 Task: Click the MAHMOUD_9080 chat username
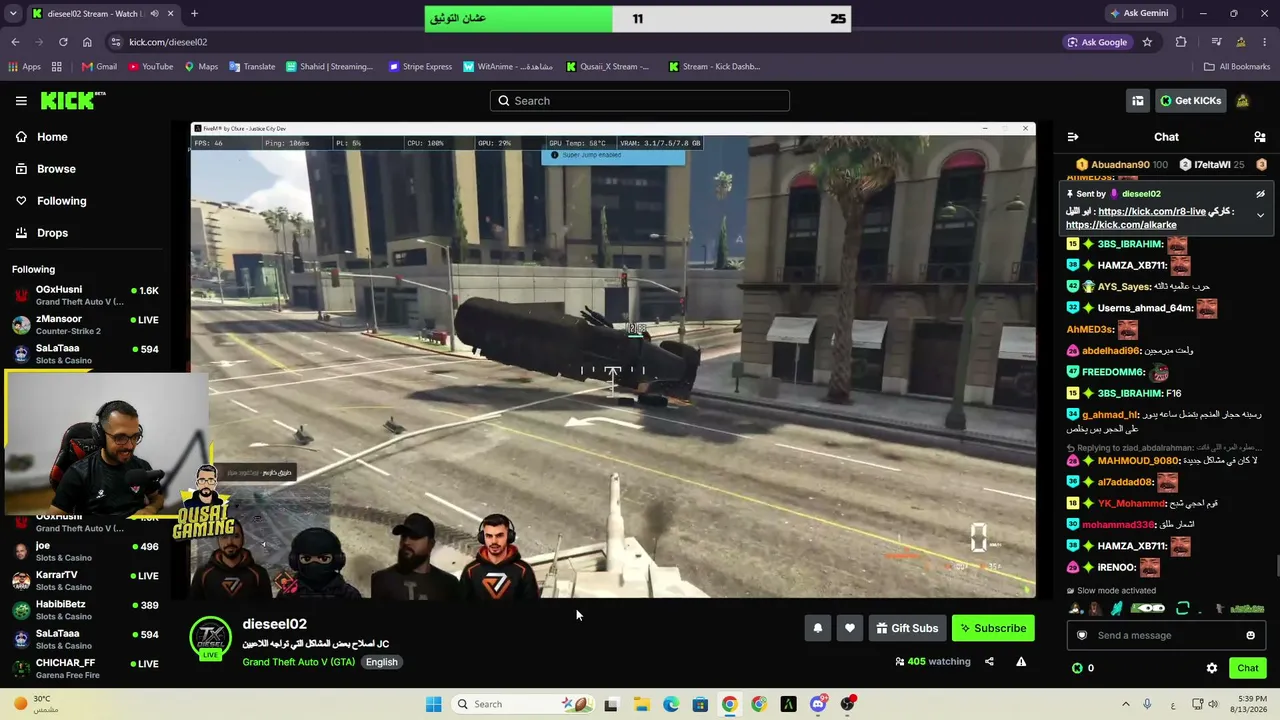(x=1139, y=461)
